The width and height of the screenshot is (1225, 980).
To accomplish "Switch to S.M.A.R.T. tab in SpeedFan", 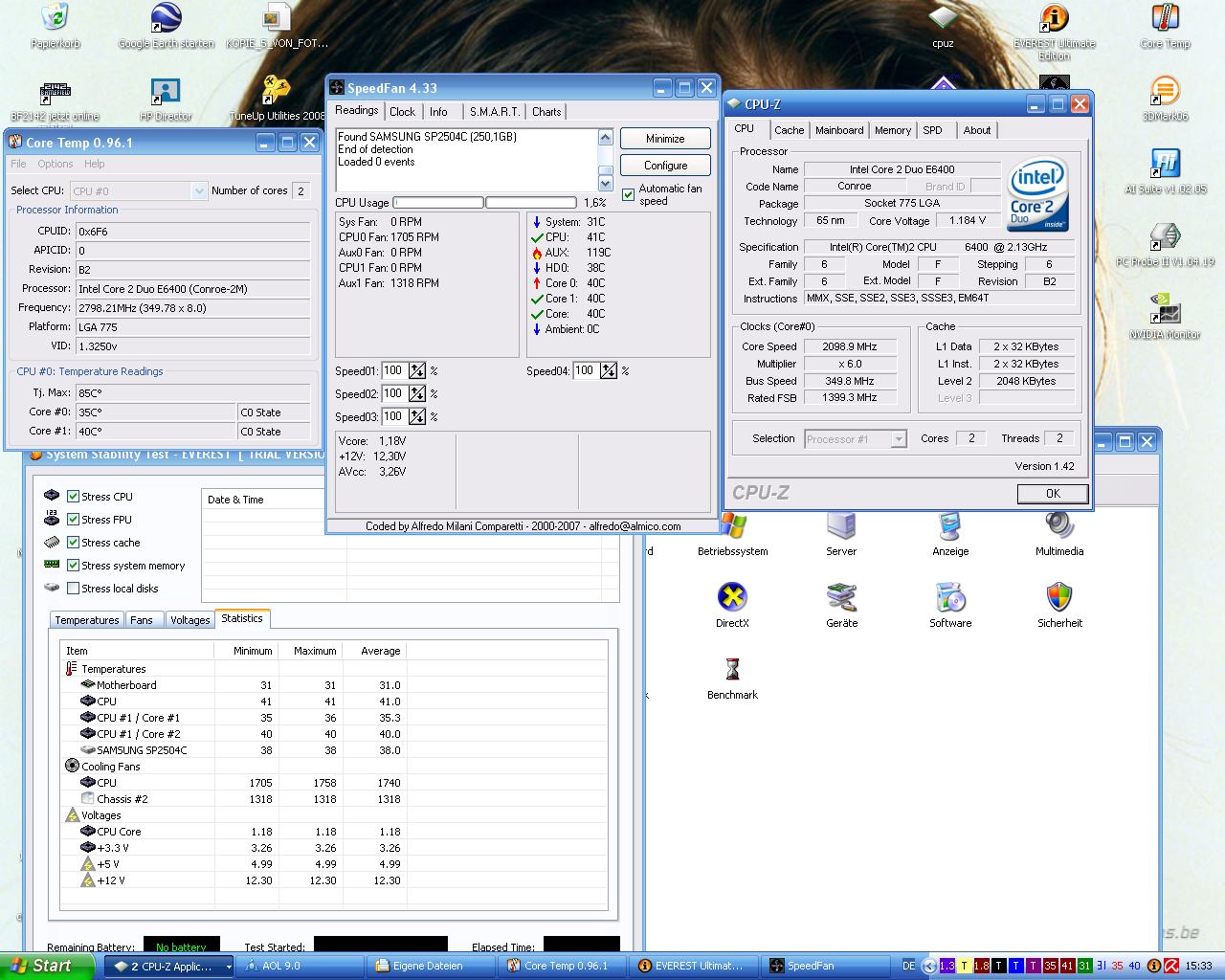I will point(495,112).
